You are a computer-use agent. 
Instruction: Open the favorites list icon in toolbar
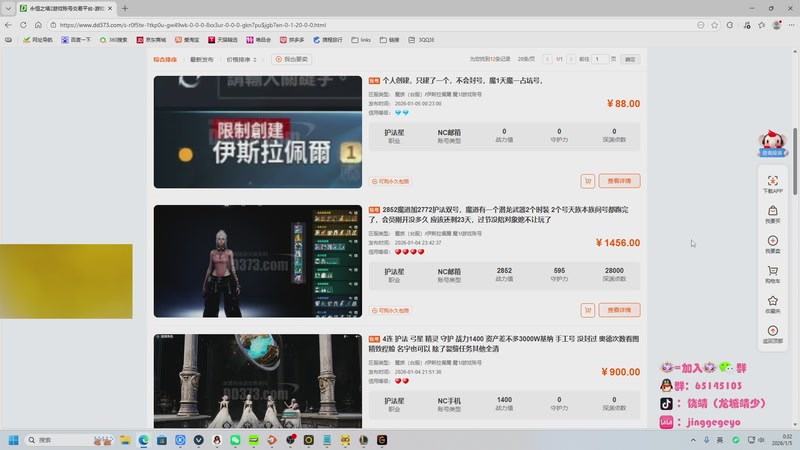click(x=762, y=24)
